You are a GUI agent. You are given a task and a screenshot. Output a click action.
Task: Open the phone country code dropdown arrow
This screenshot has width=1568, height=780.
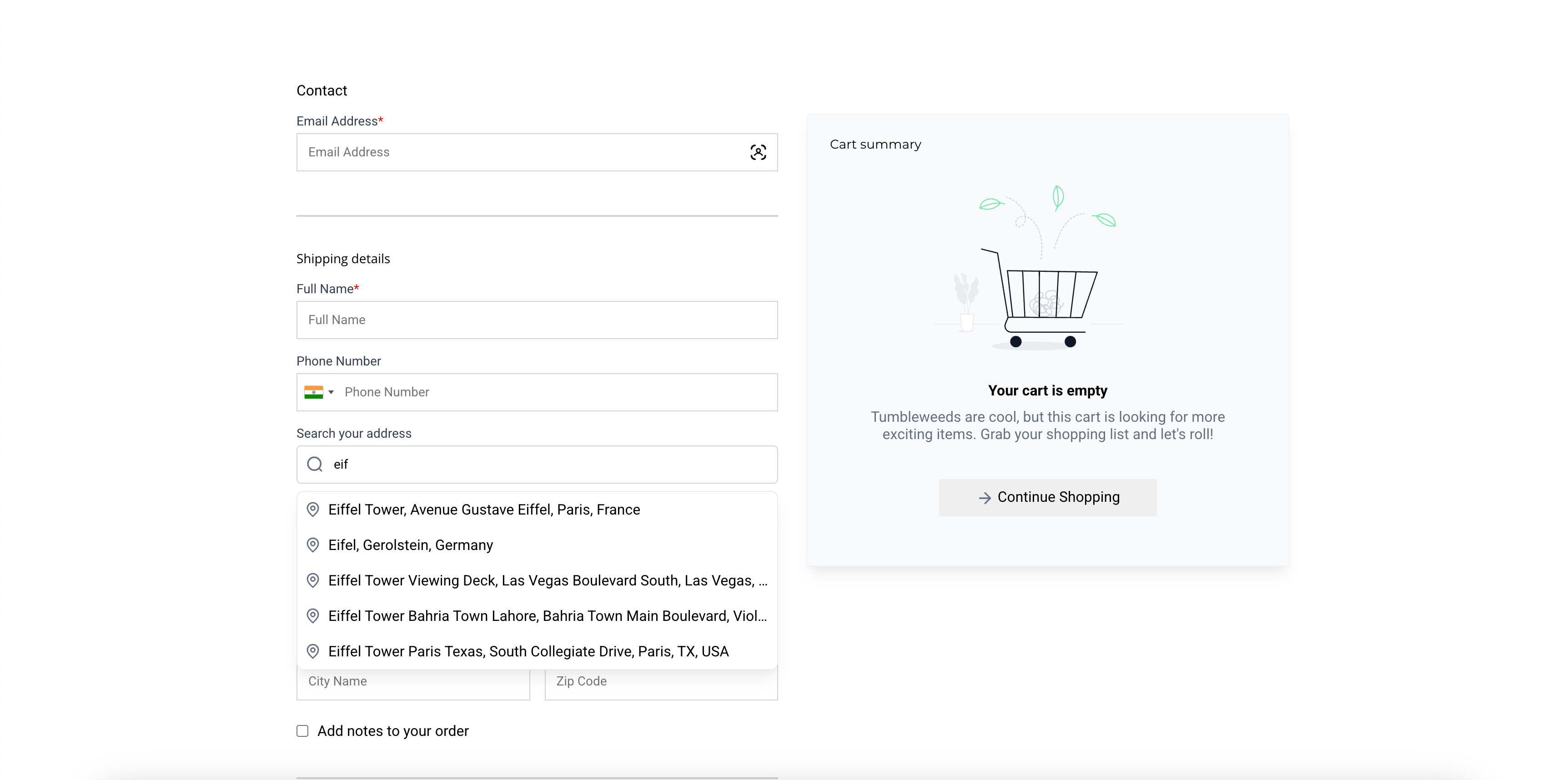331,392
